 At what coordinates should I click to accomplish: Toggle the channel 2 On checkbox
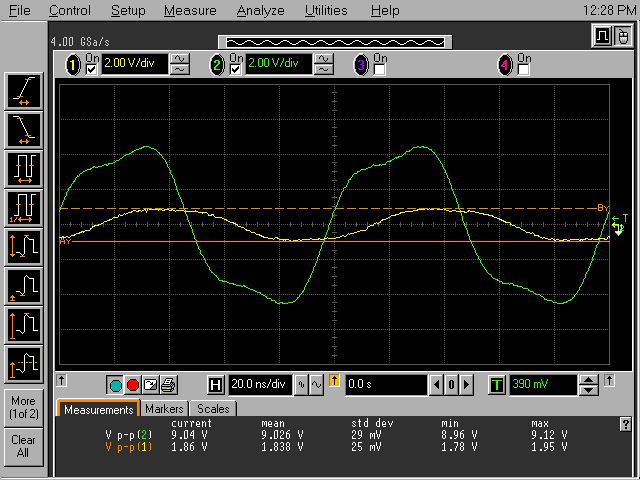click(236, 70)
